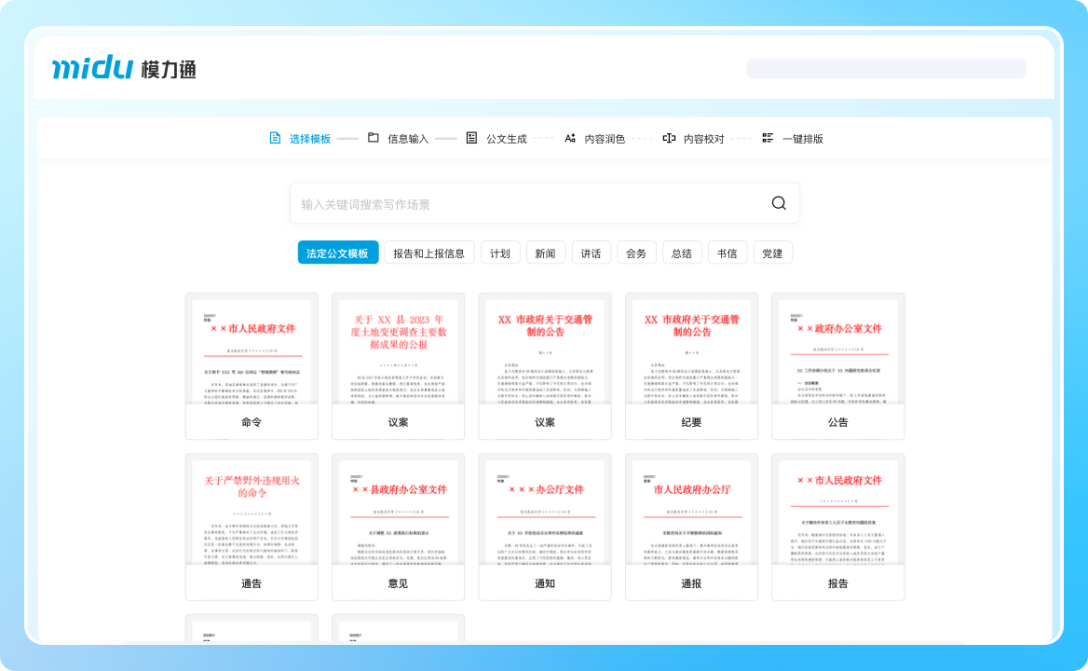This screenshot has width=1088, height=671.
Task: Click the 一键排版 layout icon
Action: 768,138
